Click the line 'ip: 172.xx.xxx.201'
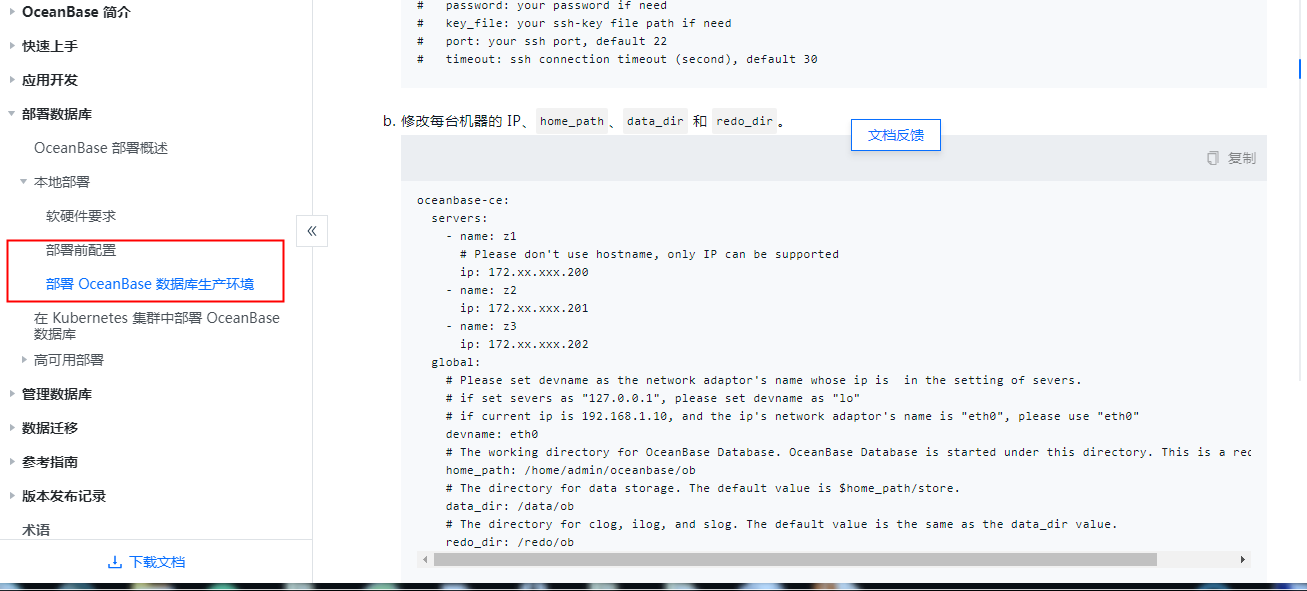The height and width of the screenshot is (591, 1307). [x=524, y=308]
